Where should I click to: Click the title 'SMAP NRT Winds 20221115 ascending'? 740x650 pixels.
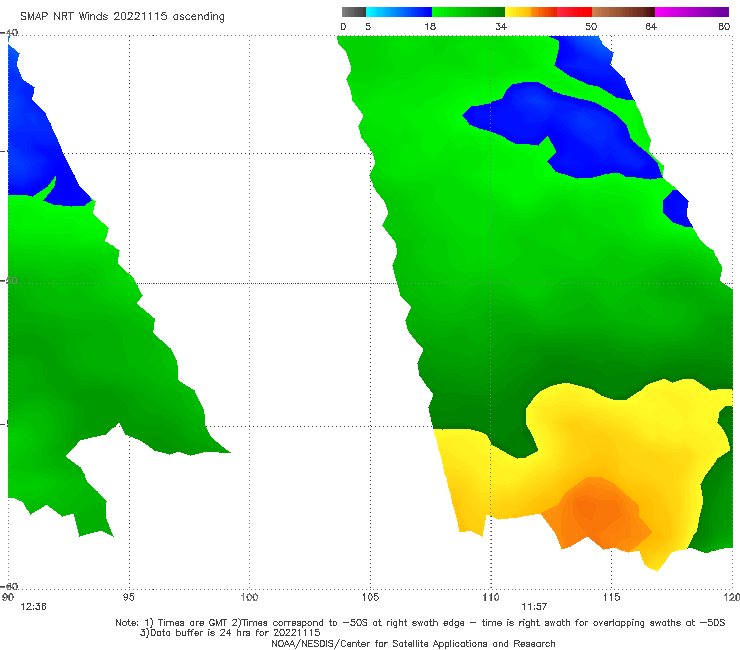(122, 16)
